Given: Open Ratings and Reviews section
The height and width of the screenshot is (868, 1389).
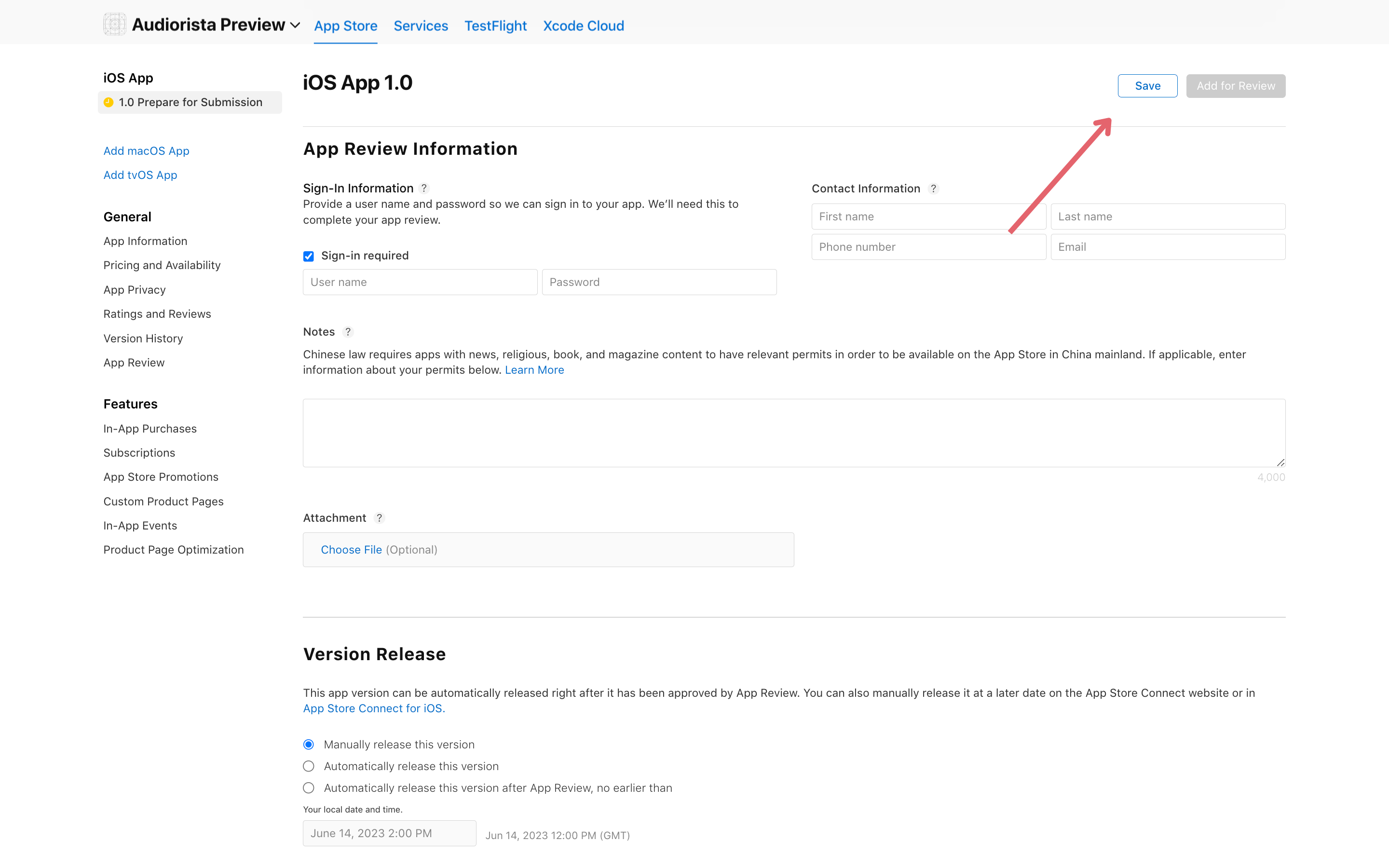Looking at the screenshot, I should pos(157,314).
